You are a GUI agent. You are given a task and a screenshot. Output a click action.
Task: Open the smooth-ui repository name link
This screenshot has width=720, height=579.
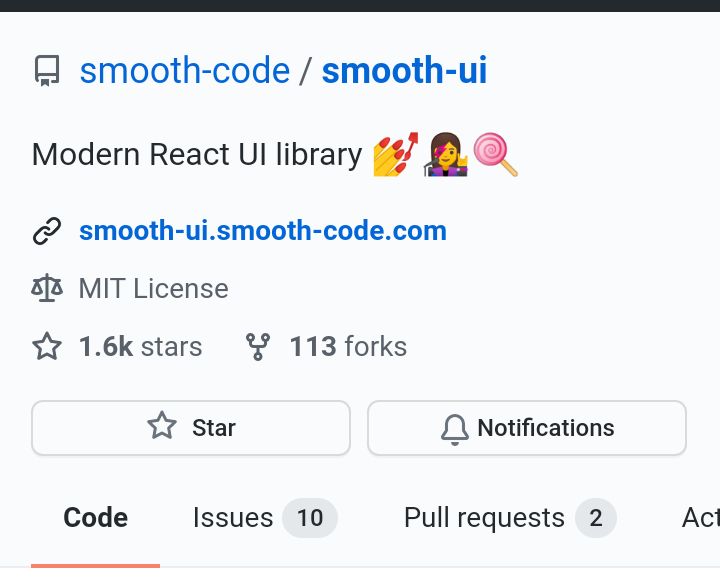point(404,70)
